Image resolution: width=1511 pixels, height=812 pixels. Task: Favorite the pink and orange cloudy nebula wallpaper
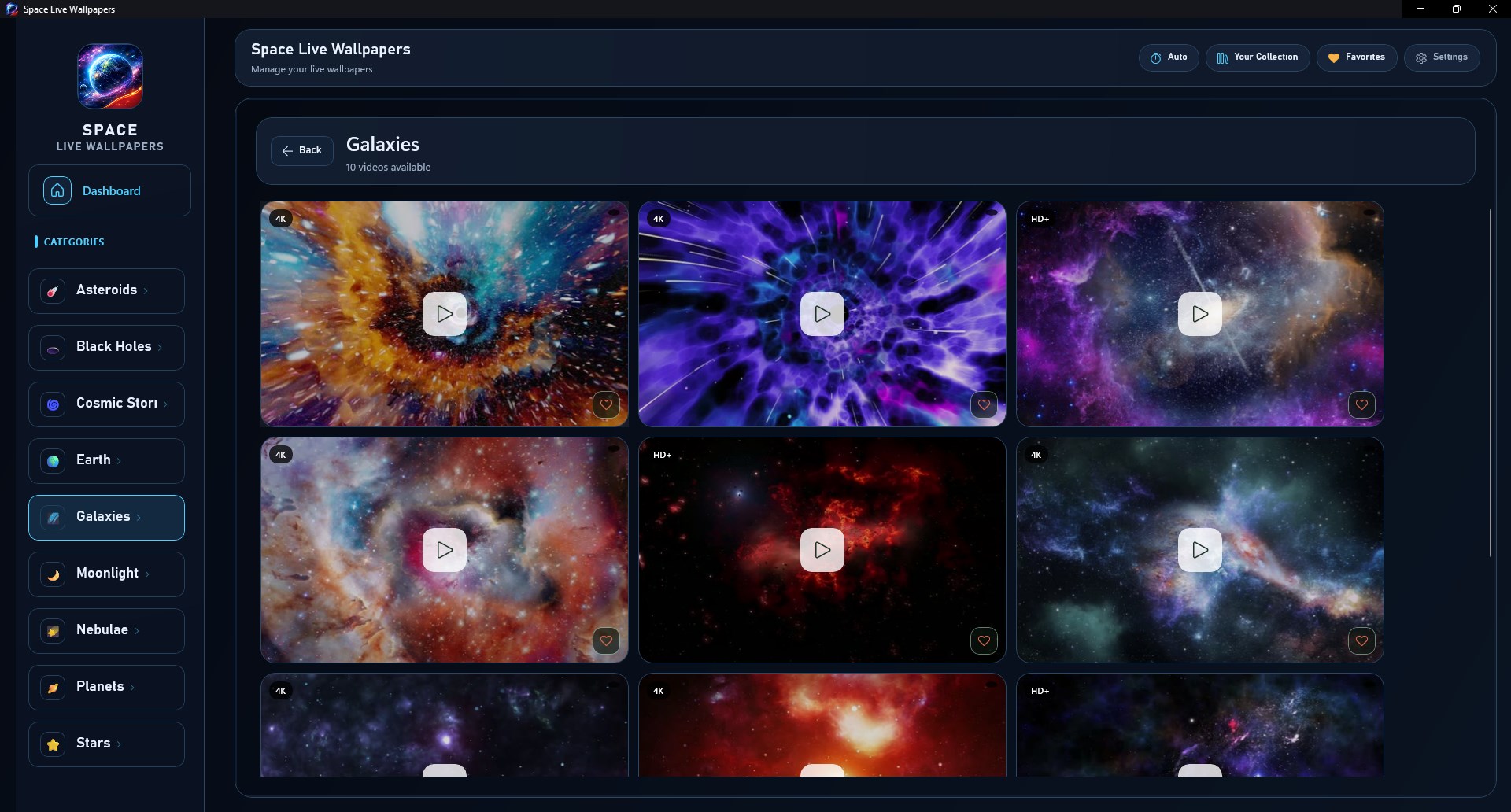click(606, 640)
